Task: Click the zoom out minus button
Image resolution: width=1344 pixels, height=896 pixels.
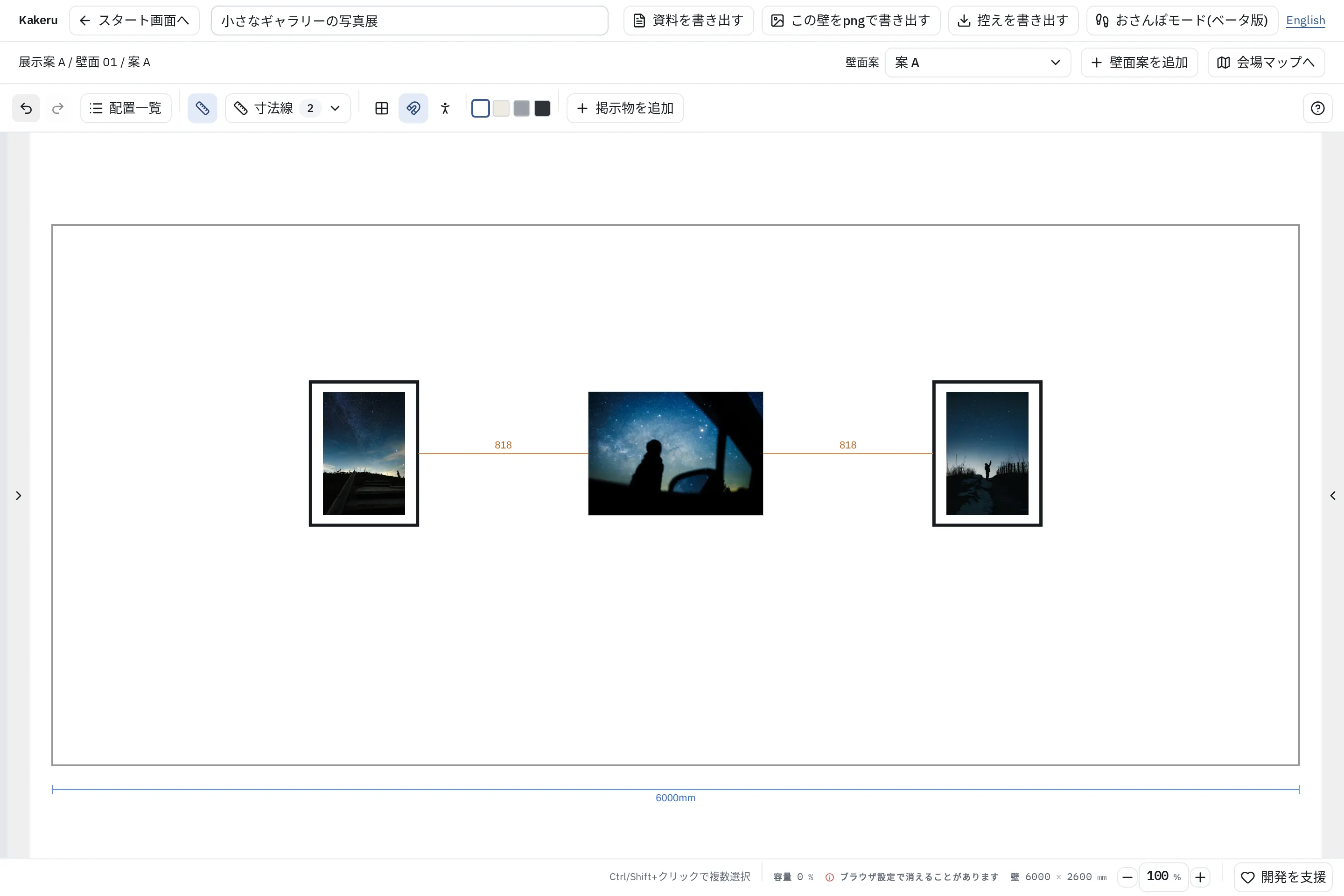Action: pyautogui.click(x=1127, y=876)
